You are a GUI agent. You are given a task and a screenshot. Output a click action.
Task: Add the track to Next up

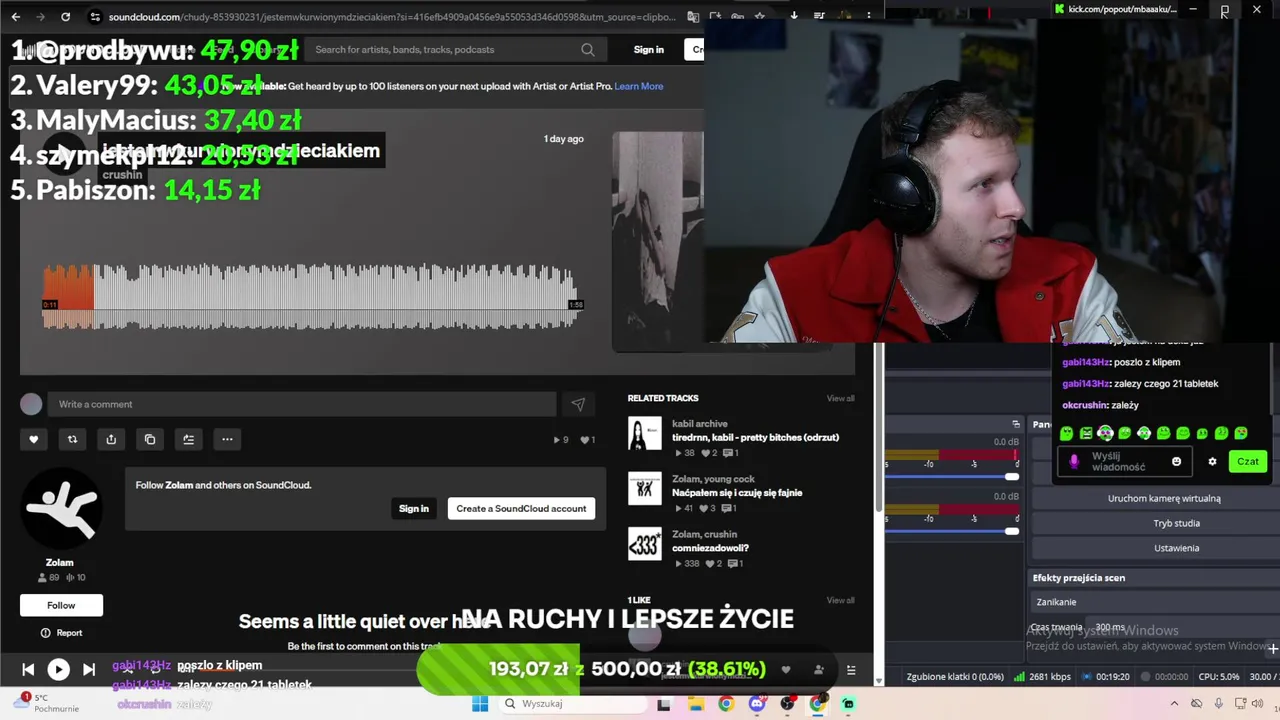[x=189, y=439]
